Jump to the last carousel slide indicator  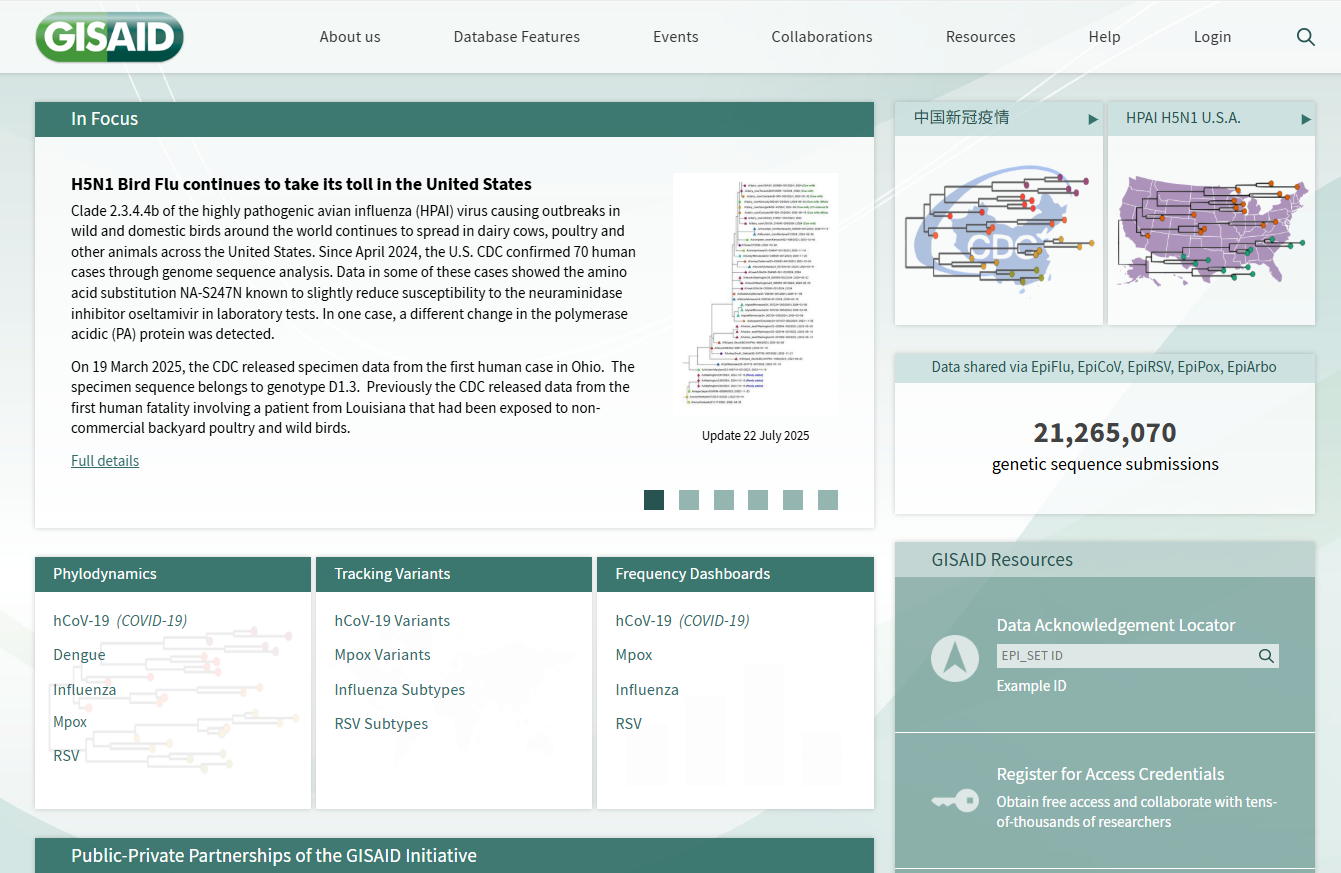tap(827, 500)
